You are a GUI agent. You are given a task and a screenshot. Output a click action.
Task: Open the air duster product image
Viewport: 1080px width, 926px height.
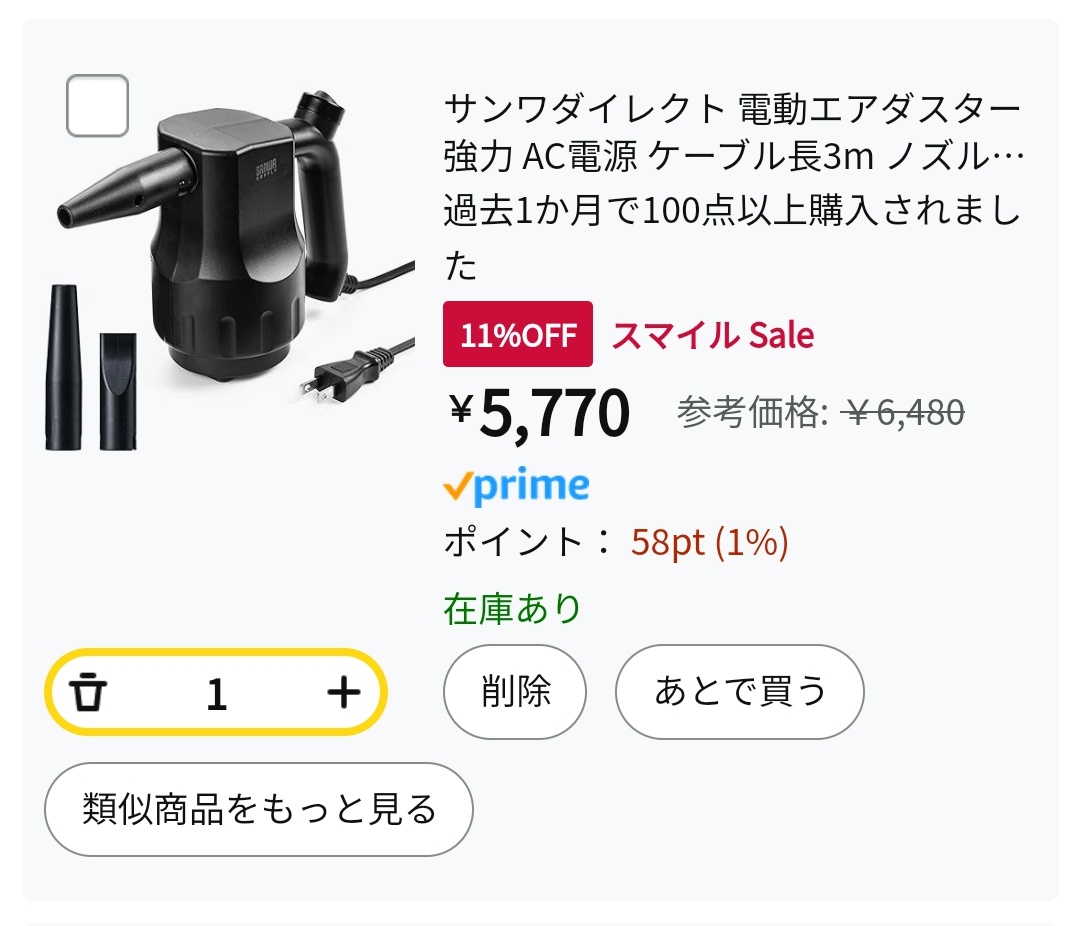[231, 269]
